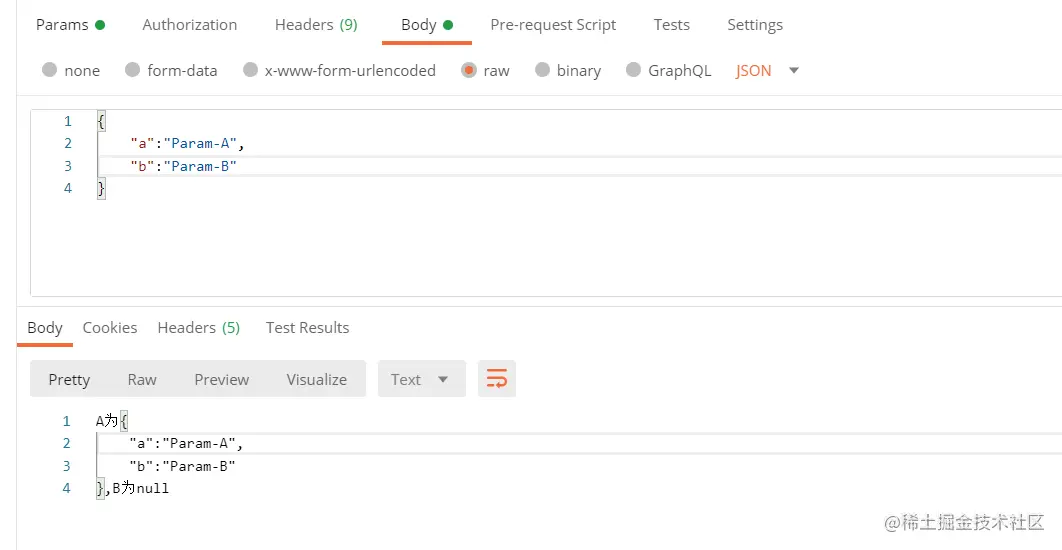Screen dimensions: 1062x550
Task: Switch to Preview response view
Action: coord(221,379)
